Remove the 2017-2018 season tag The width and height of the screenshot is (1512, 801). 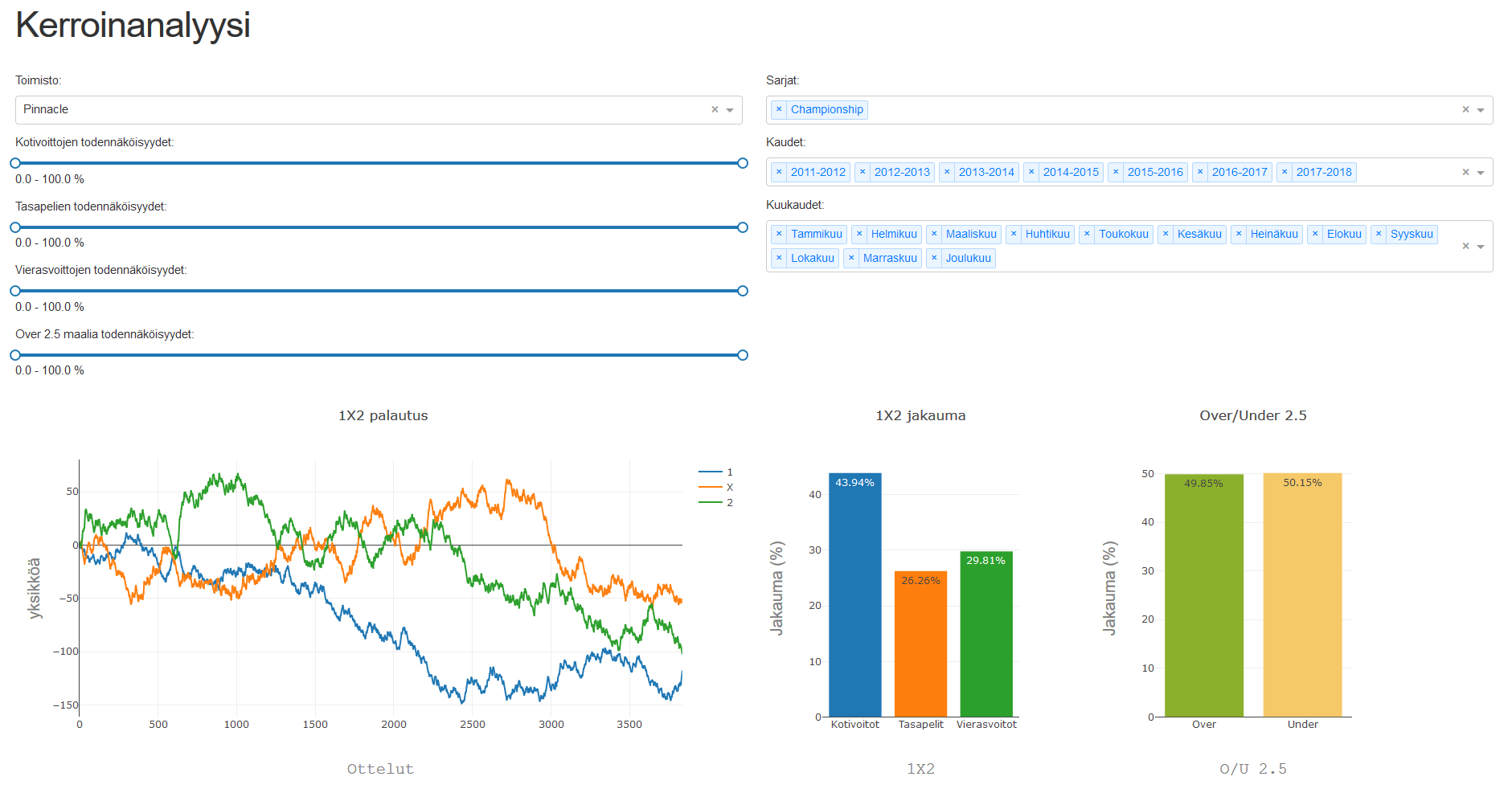click(x=1285, y=172)
